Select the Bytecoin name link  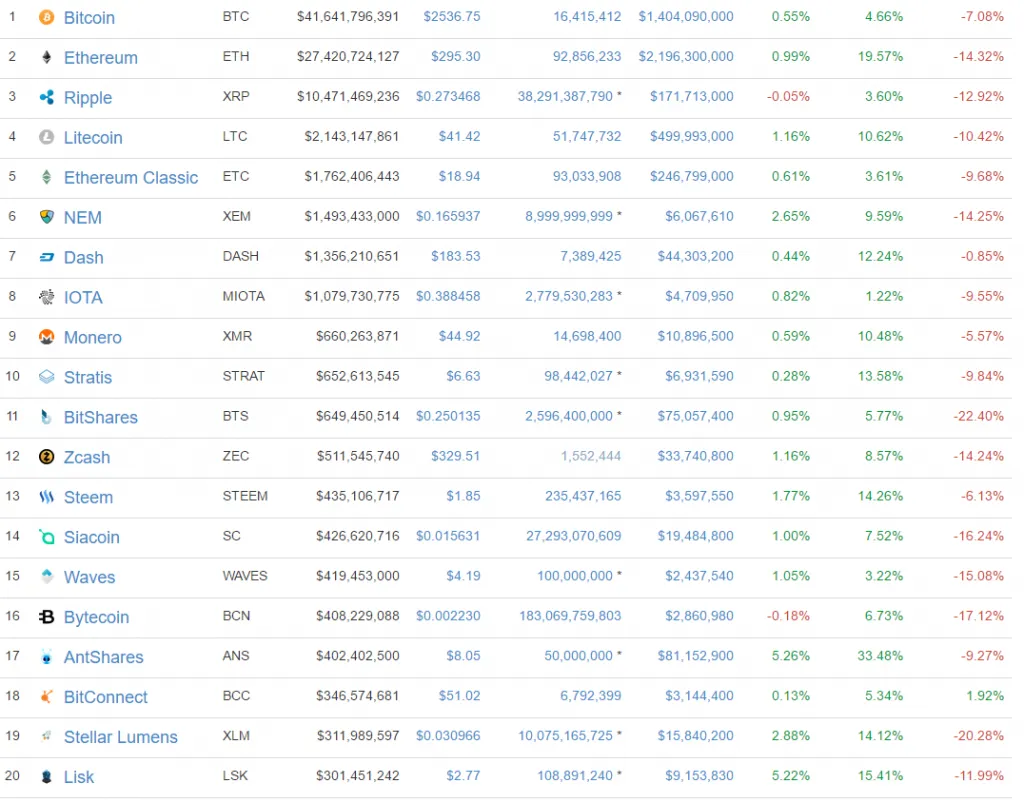pyautogui.click(x=96, y=617)
